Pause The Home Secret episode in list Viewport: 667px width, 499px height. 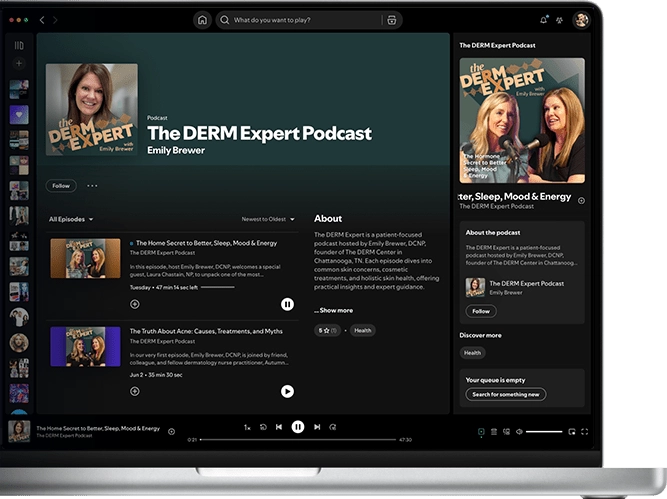click(x=287, y=304)
